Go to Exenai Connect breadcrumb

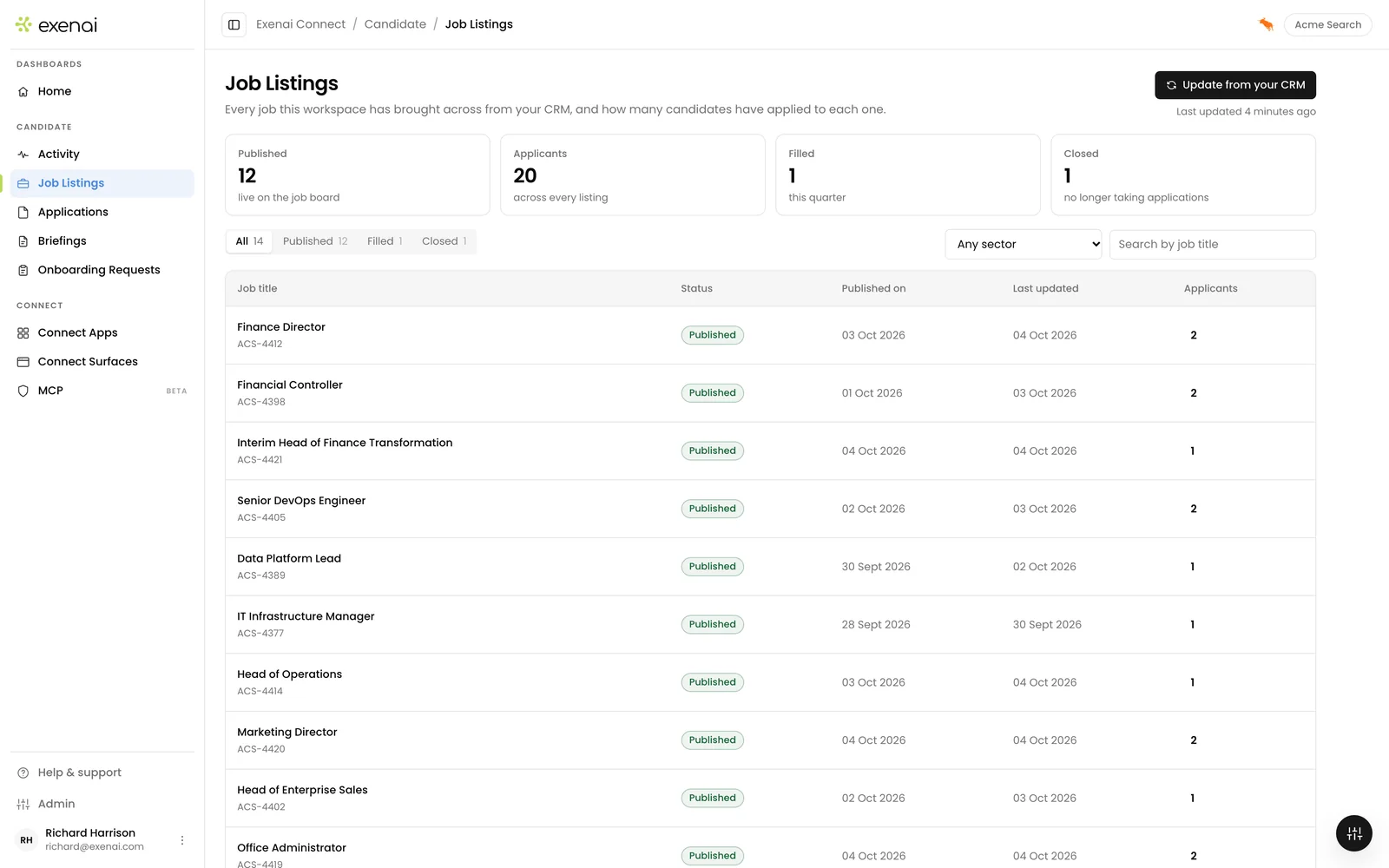300,24
